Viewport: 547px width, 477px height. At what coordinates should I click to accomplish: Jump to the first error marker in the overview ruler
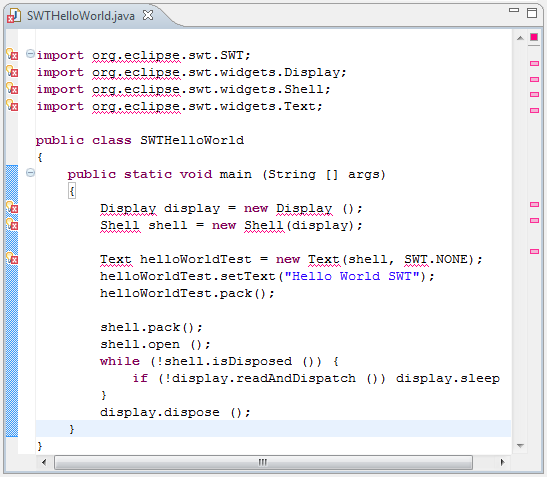coord(534,64)
